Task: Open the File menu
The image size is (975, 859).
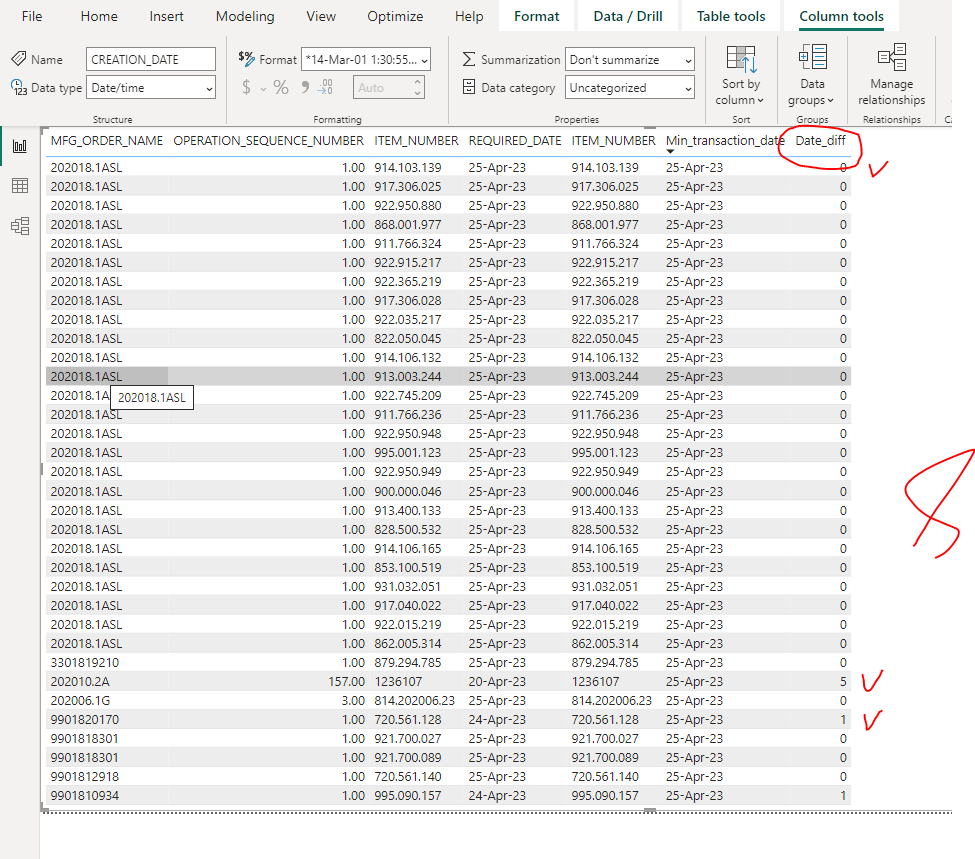Action: (x=32, y=16)
